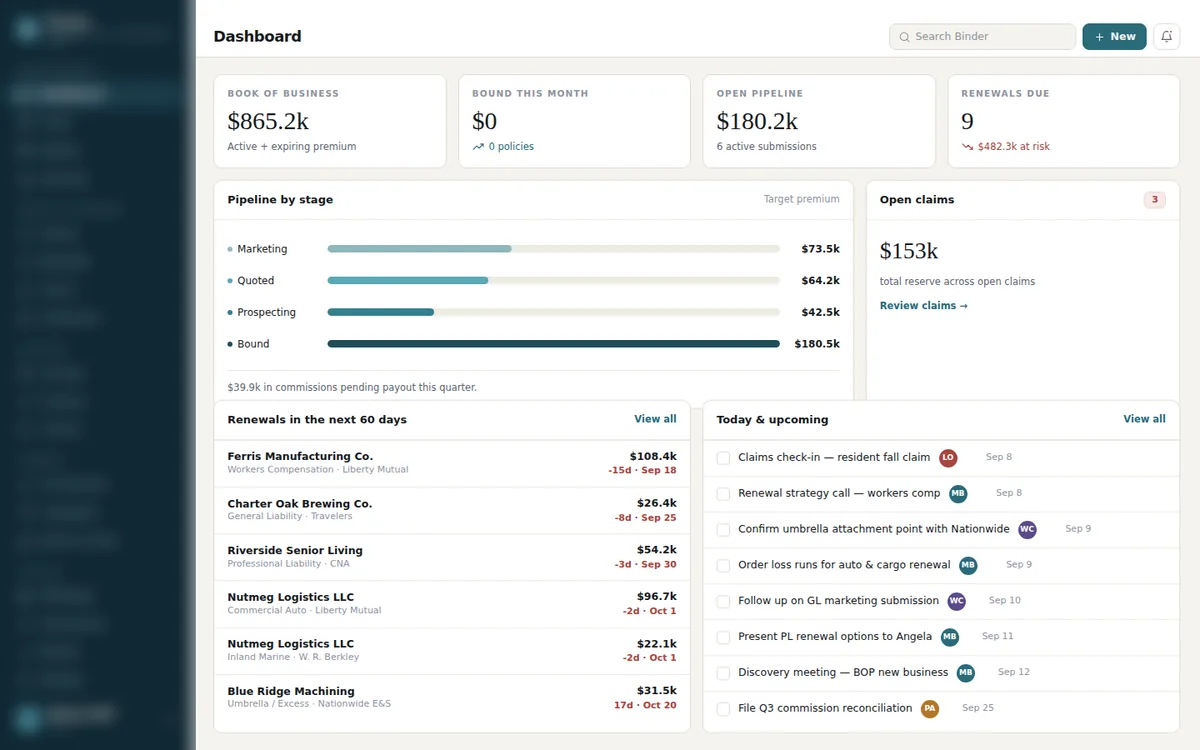Click the Sep 12 date on Discovery meeting
Screen dimensions: 1200x750
coord(1014,672)
